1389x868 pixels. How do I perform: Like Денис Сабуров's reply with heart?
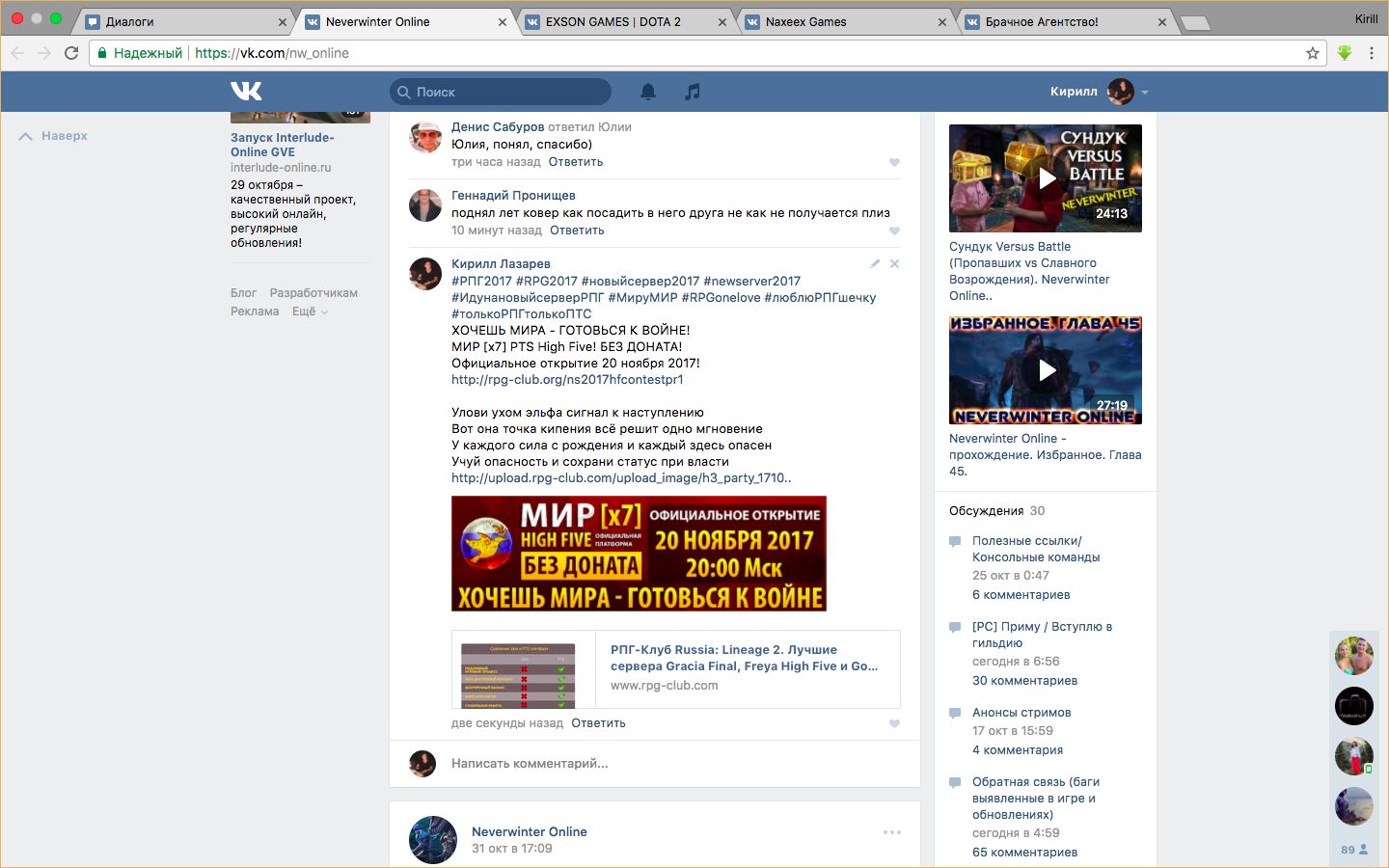click(x=894, y=162)
